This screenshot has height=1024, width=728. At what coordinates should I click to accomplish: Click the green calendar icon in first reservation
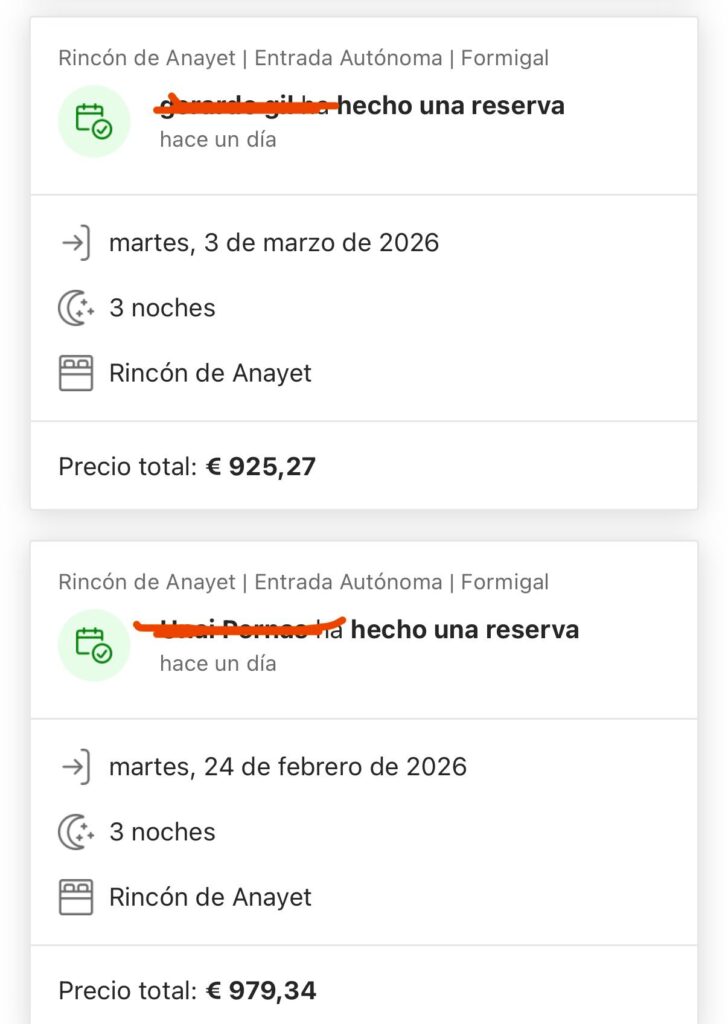coord(94,121)
